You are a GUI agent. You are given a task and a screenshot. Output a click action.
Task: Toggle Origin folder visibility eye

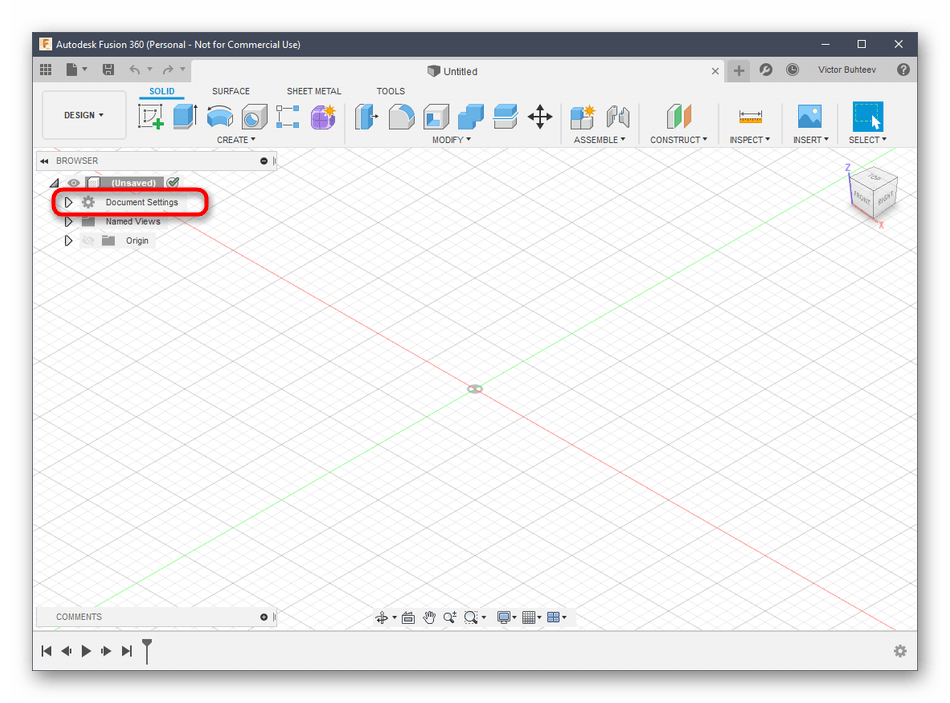tap(88, 241)
